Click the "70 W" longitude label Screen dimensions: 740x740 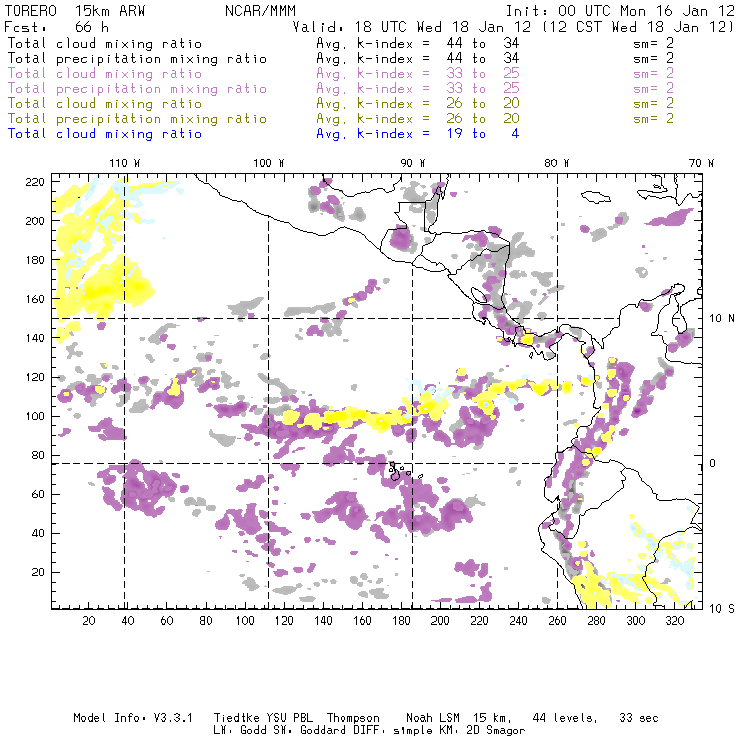pyautogui.click(x=701, y=163)
